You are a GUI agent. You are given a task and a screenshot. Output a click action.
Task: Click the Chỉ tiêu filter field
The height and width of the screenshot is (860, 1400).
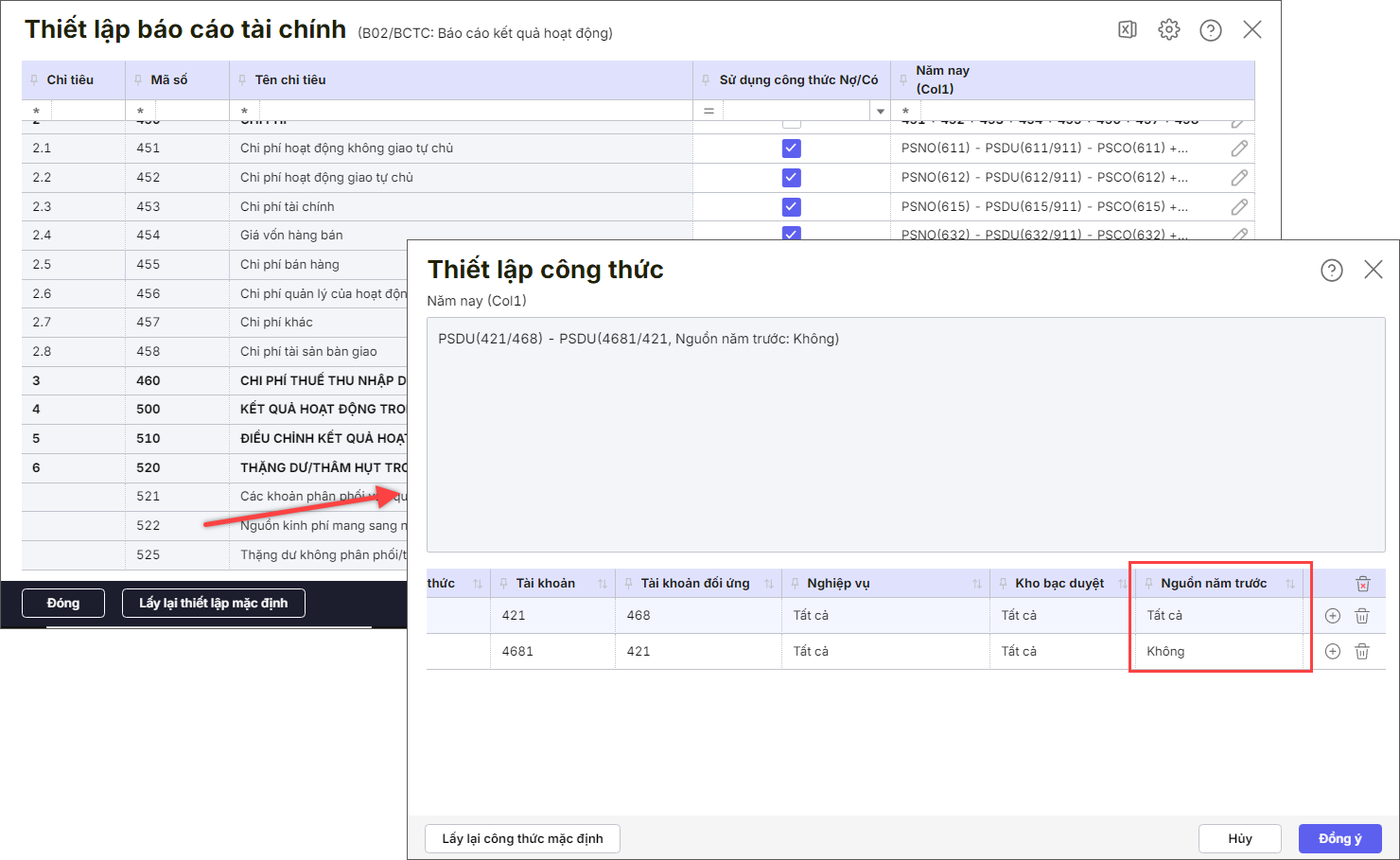[x=87, y=112]
